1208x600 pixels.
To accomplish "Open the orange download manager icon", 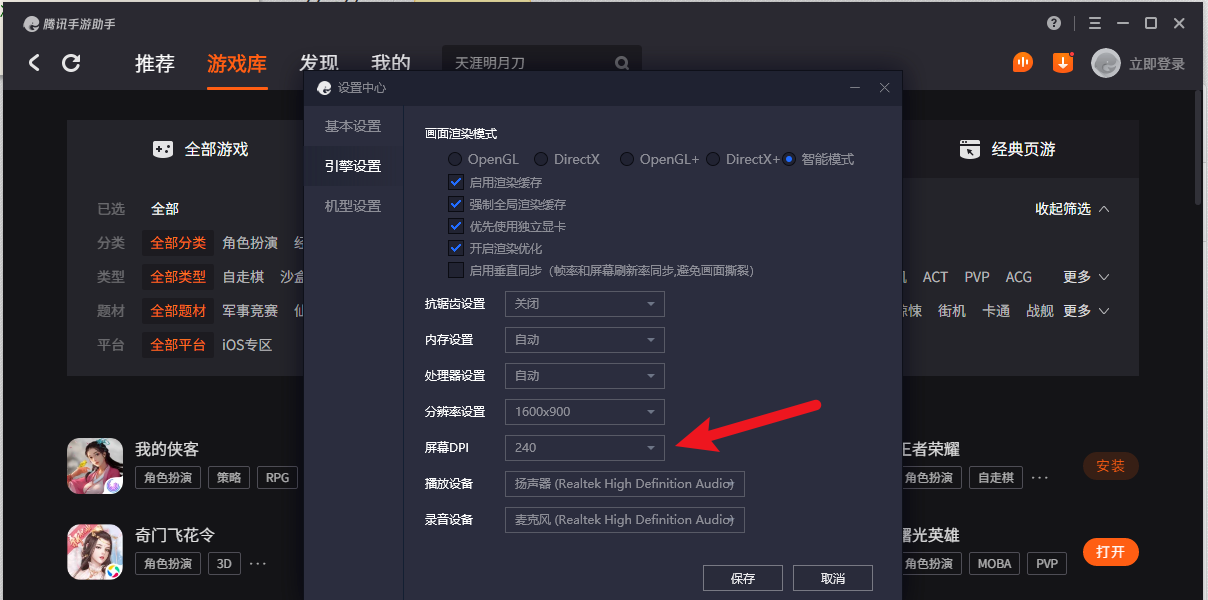I will 1063,63.
